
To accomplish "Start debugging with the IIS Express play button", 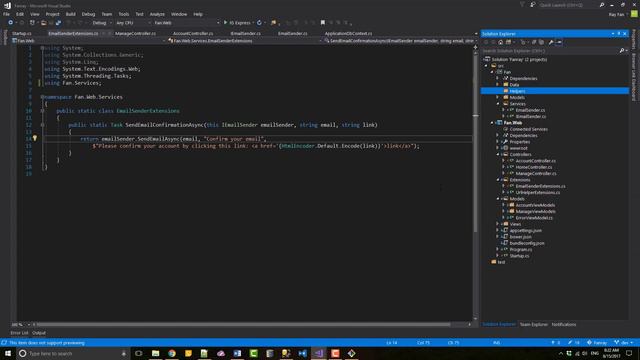I will point(225,23).
